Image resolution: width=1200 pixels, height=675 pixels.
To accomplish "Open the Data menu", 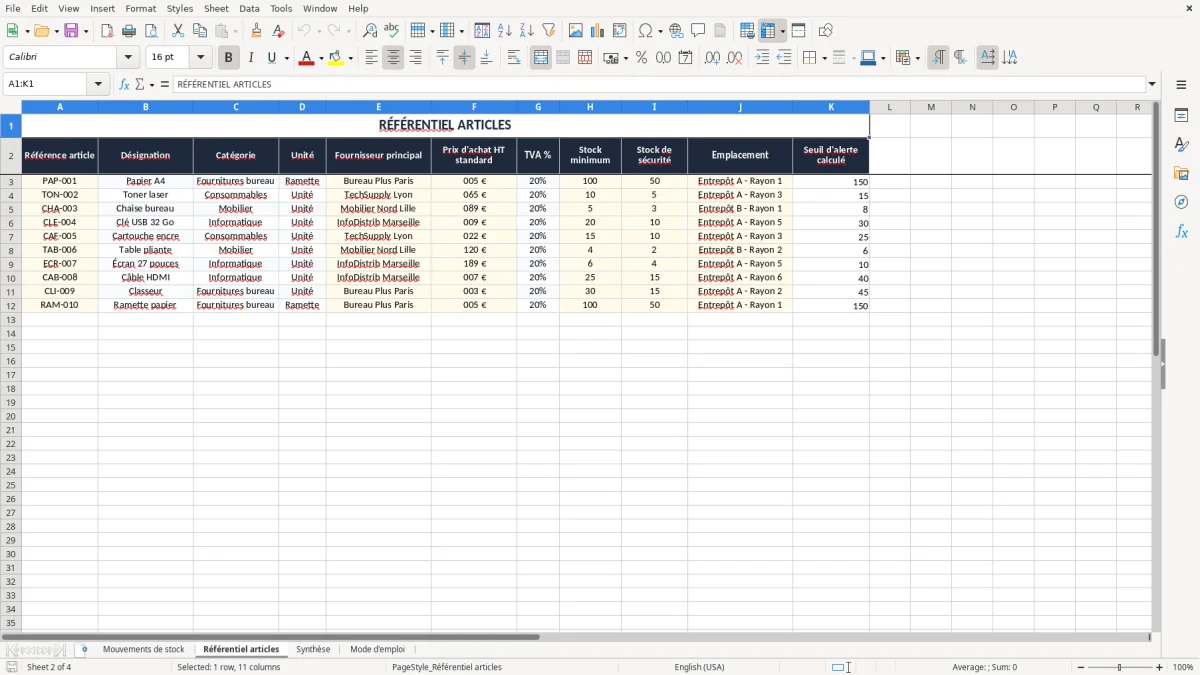I will [x=249, y=8].
